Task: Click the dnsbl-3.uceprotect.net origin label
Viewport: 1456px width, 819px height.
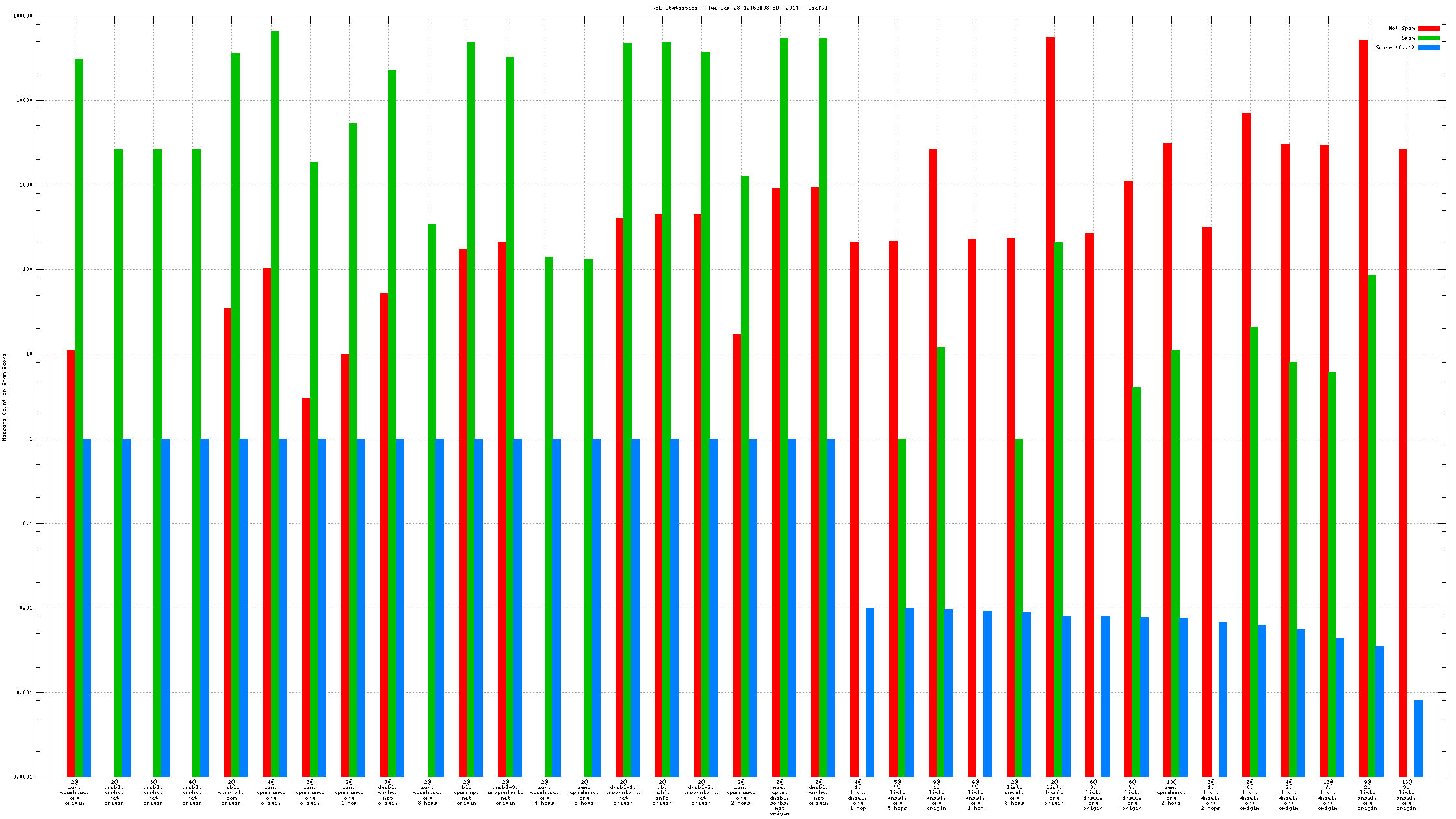Action: coord(506,792)
